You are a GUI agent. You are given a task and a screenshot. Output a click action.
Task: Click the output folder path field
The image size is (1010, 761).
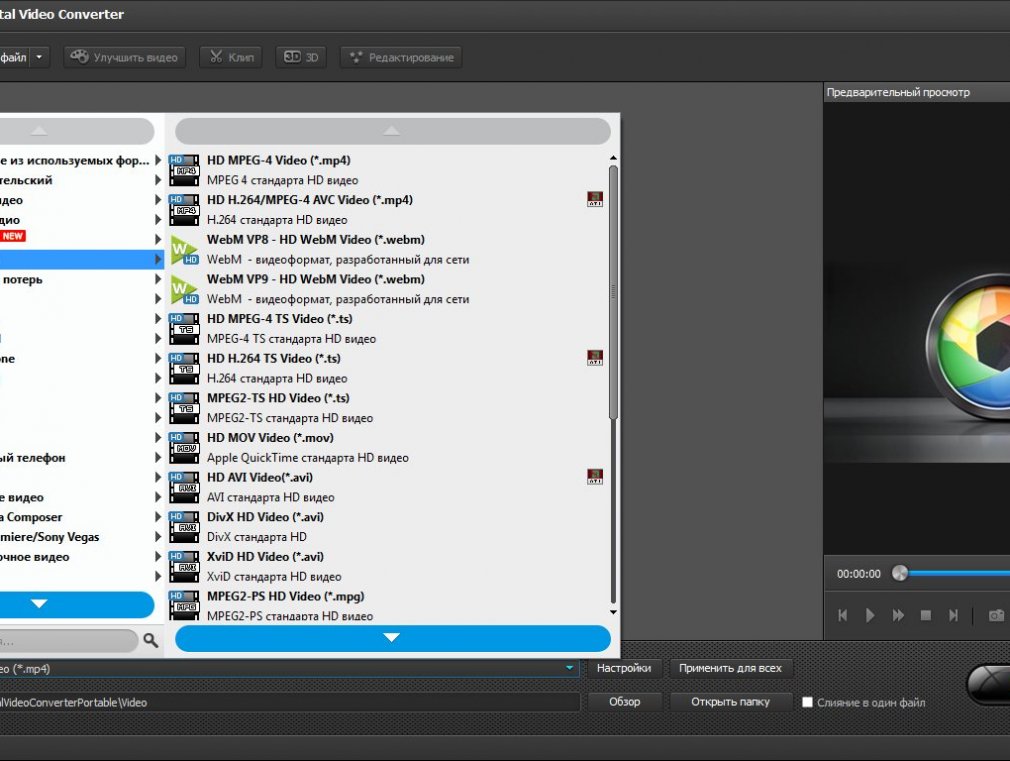pyautogui.click(x=290, y=702)
